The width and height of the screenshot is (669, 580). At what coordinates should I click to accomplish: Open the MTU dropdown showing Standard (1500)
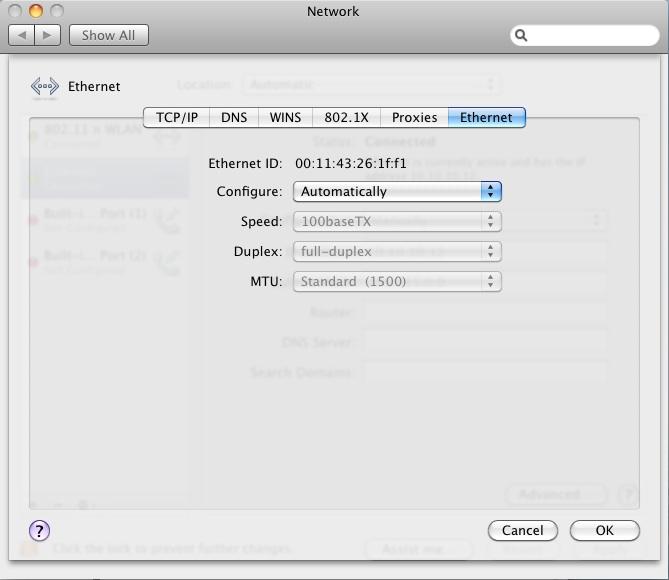pyautogui.click(x=397, y=281)
